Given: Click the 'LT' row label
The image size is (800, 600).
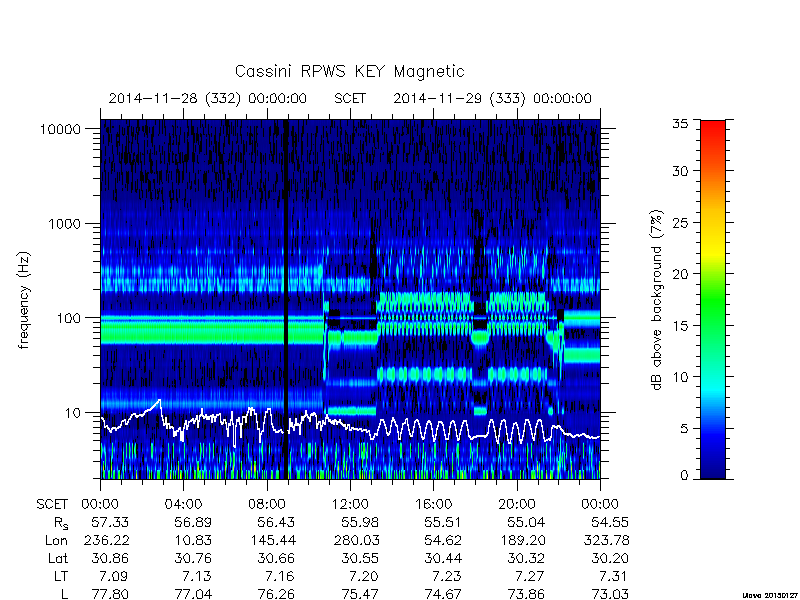Looking at the screenshot, I should (61, 577).
